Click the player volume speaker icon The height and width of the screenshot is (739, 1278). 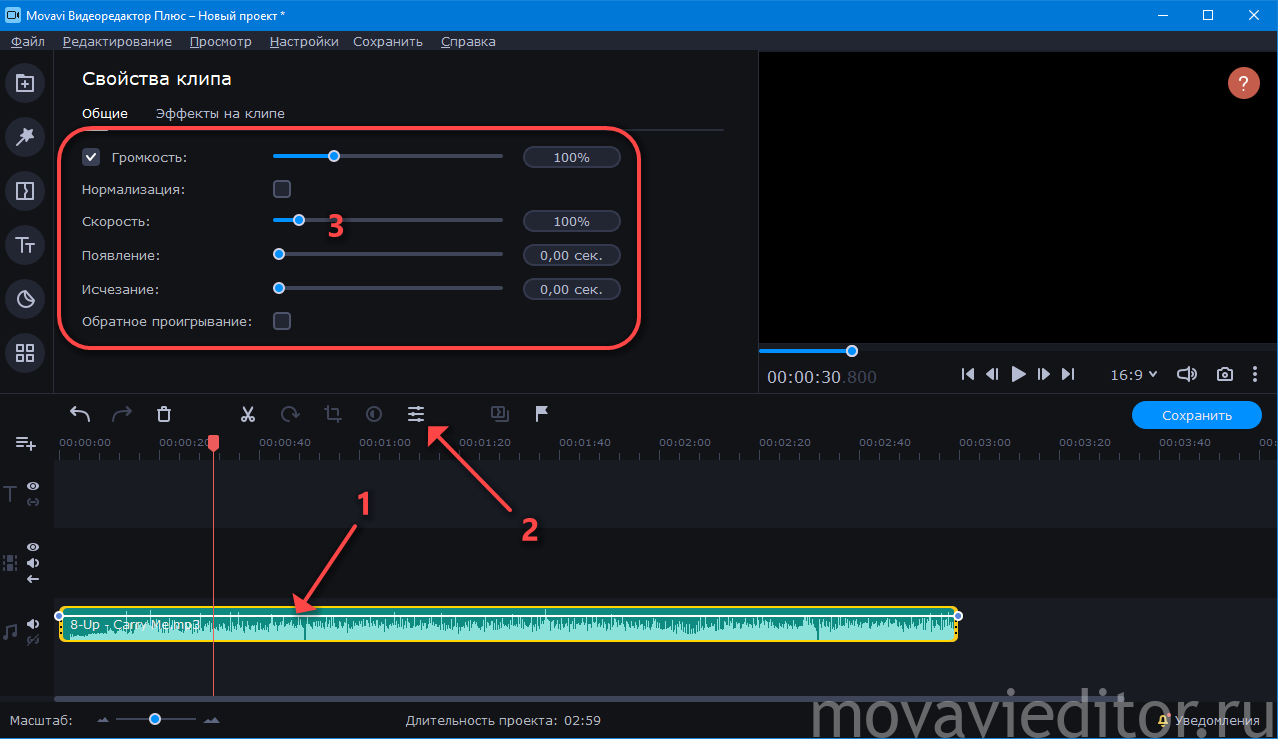point(1187,374)
